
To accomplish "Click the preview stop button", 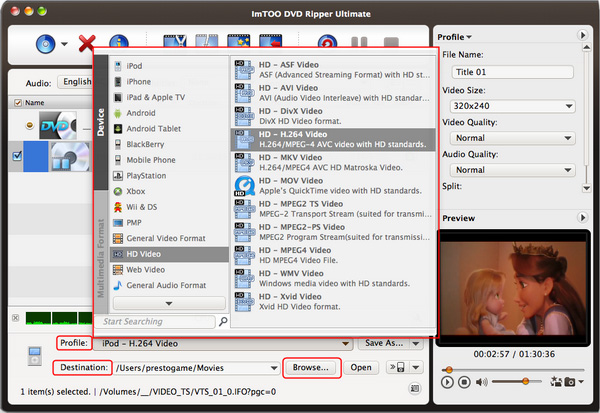I will (464, 382).
